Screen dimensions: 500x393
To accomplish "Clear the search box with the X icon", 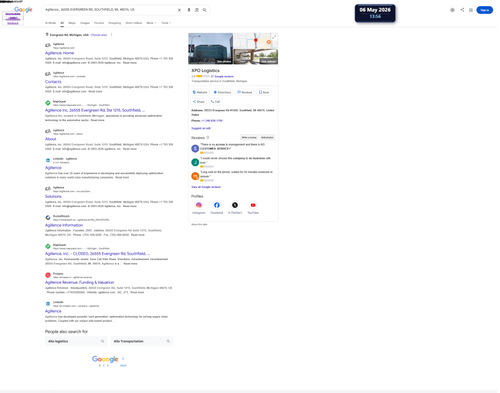I will tap(179, 10).
